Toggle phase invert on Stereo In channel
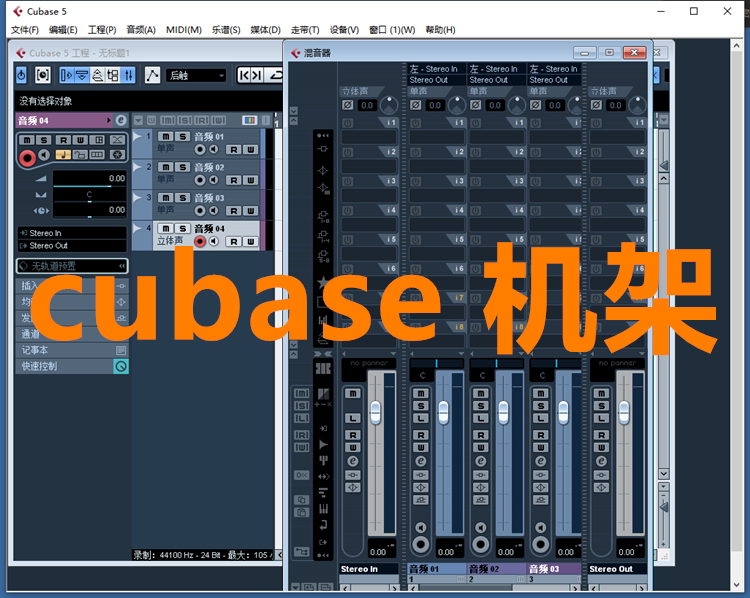This screenshot has width=750, height=598. point(348,105)
